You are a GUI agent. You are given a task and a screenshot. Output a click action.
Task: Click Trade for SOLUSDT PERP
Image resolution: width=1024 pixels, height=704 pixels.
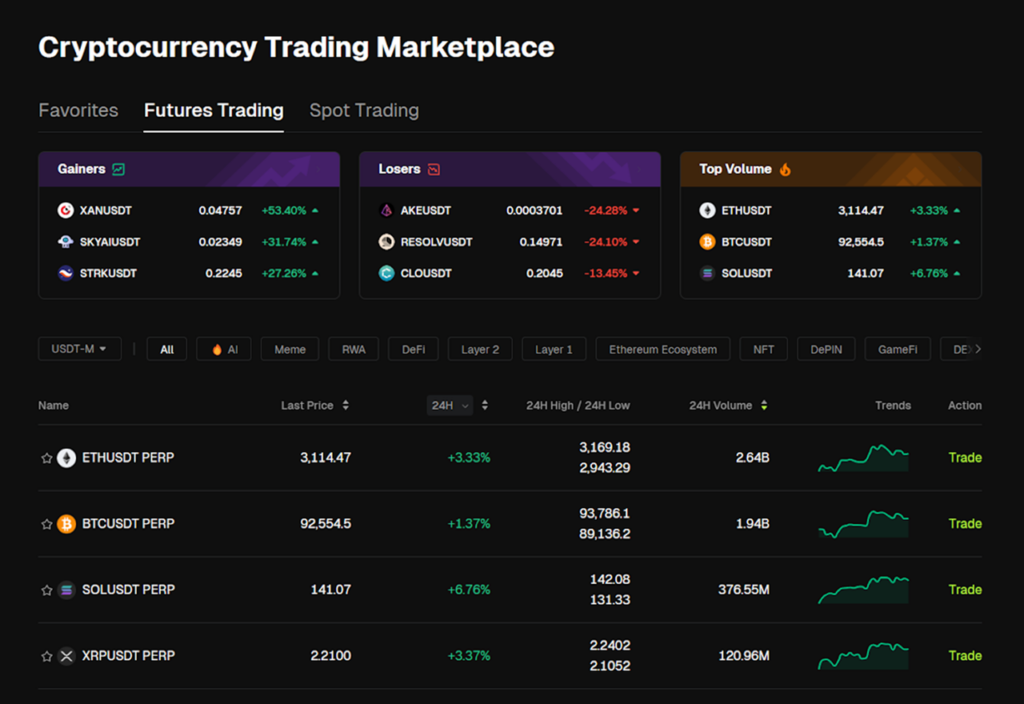pyautogui.click(x=964, y=589)
